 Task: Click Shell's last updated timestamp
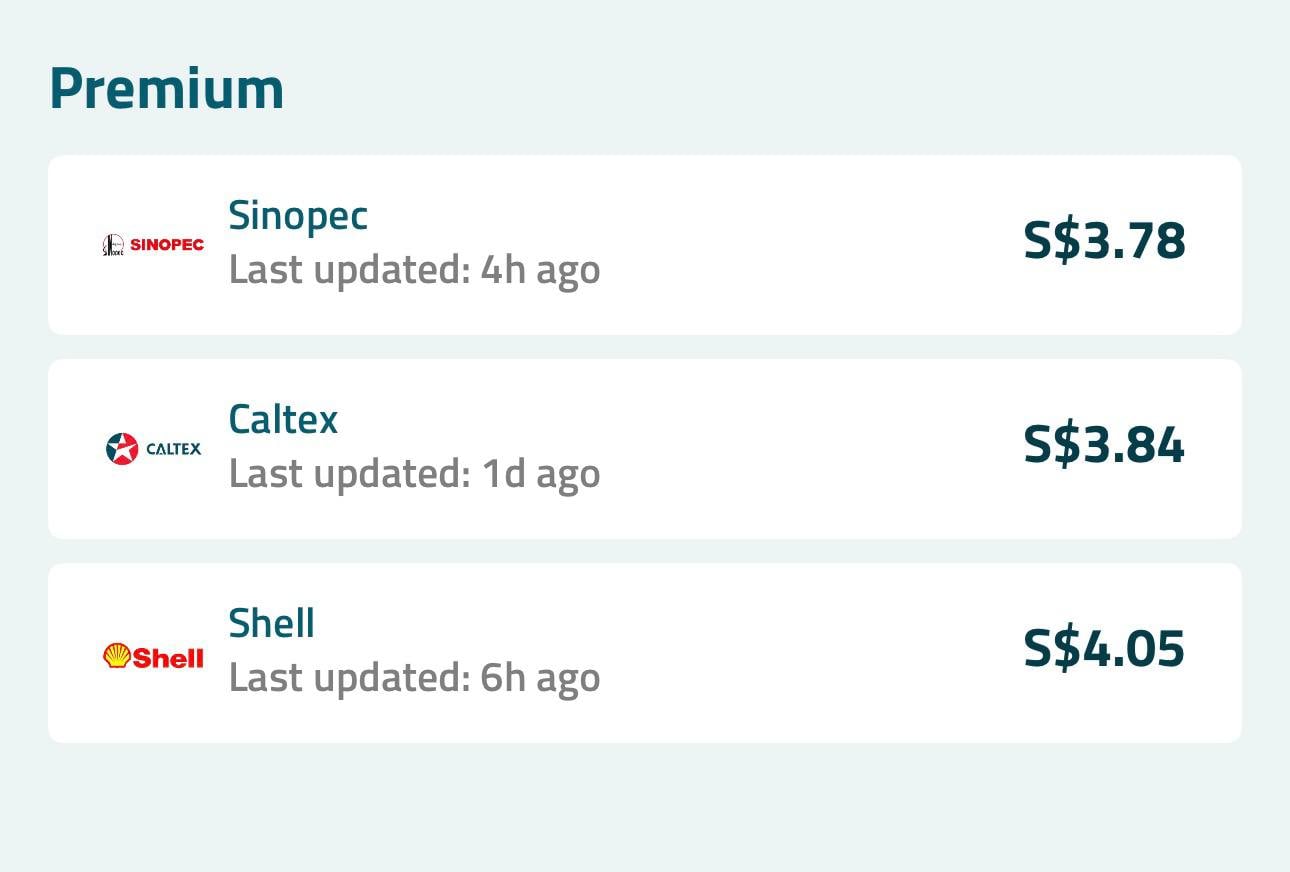point(414,677)
